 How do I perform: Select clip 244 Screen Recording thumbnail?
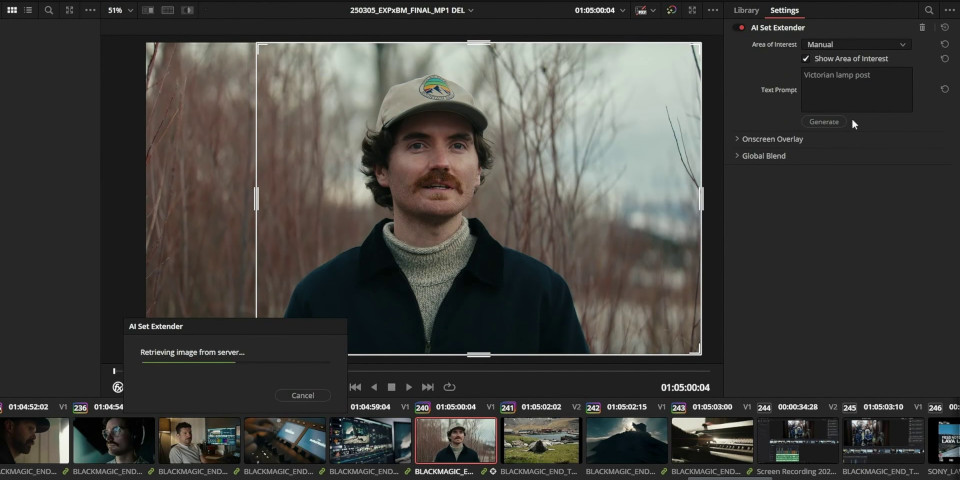pos(798,441)
